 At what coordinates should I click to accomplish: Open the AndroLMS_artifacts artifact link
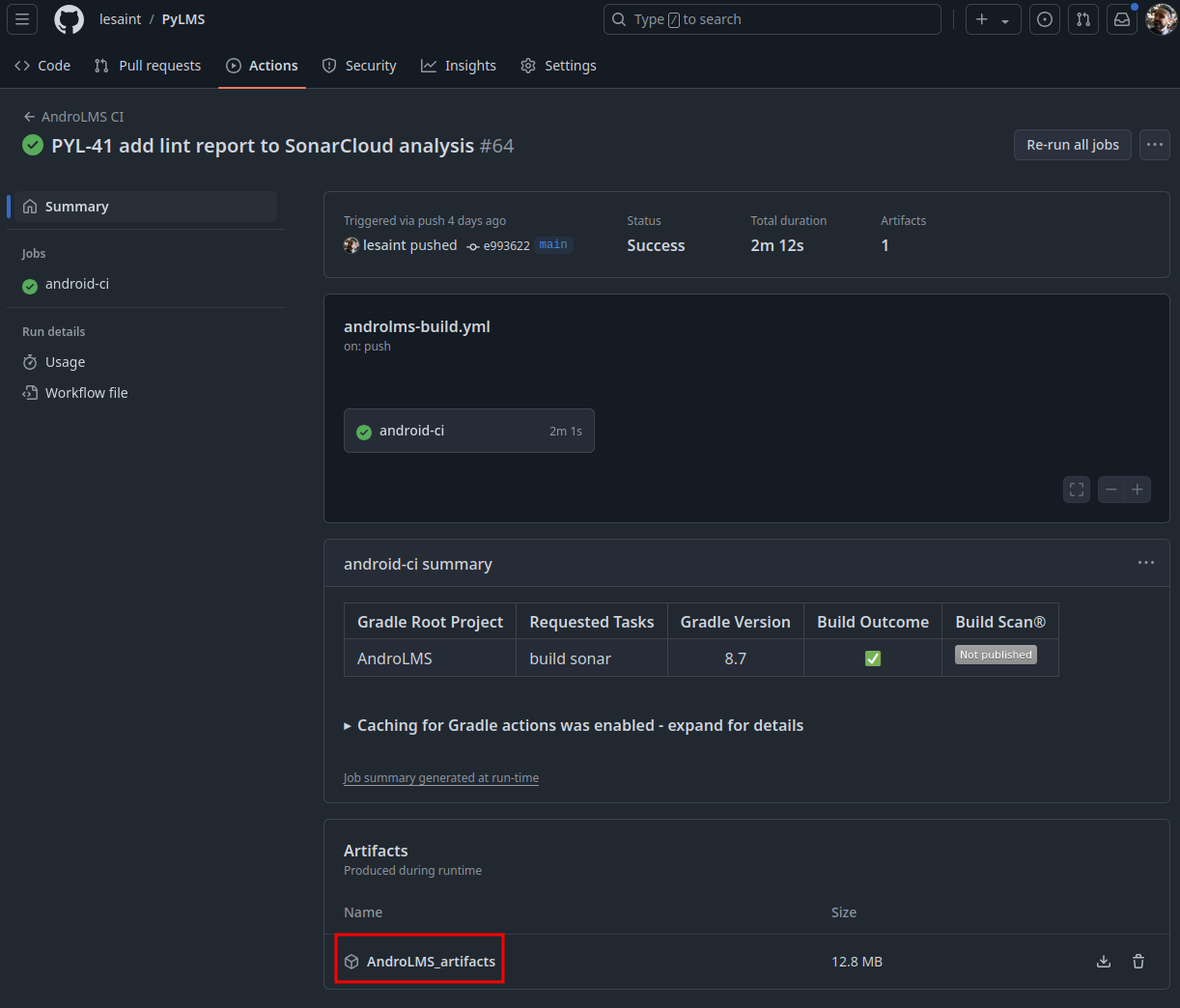pyautogui.click(x=431, y=962)
